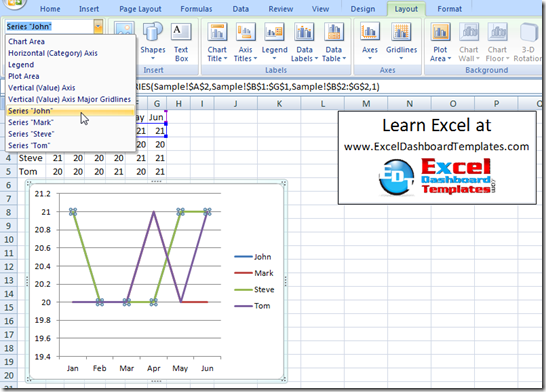This screenshot has width=546, height=392.
Task: Open the Data Labels menu
Action: point(304,42)
